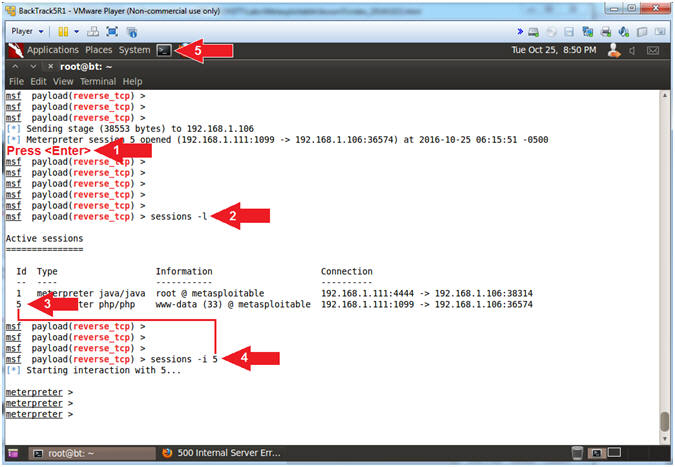Click scrollbar up arrow in terminal
Screen dimensions: 675x467
(665, 95)
